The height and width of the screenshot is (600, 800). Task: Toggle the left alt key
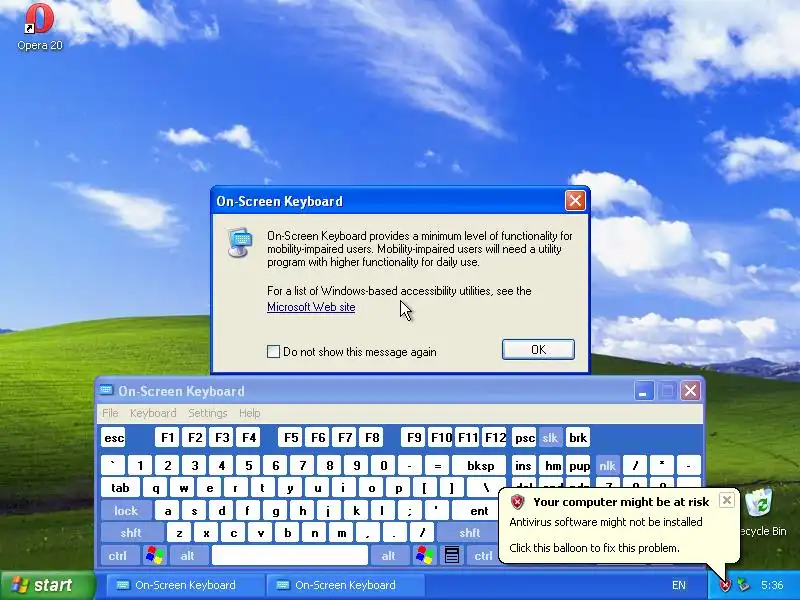coord(187,556)
